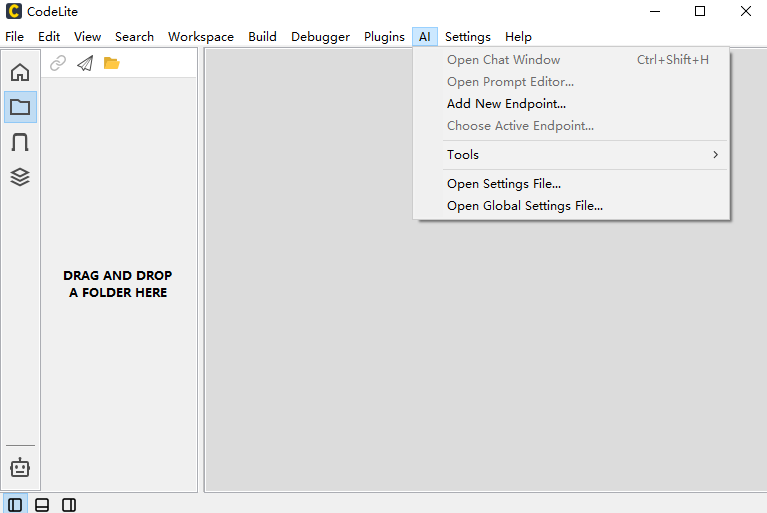This screenshot has width=767, height=513.
Task: Toggle the bottom output panel view
Action: click(42, 505)
